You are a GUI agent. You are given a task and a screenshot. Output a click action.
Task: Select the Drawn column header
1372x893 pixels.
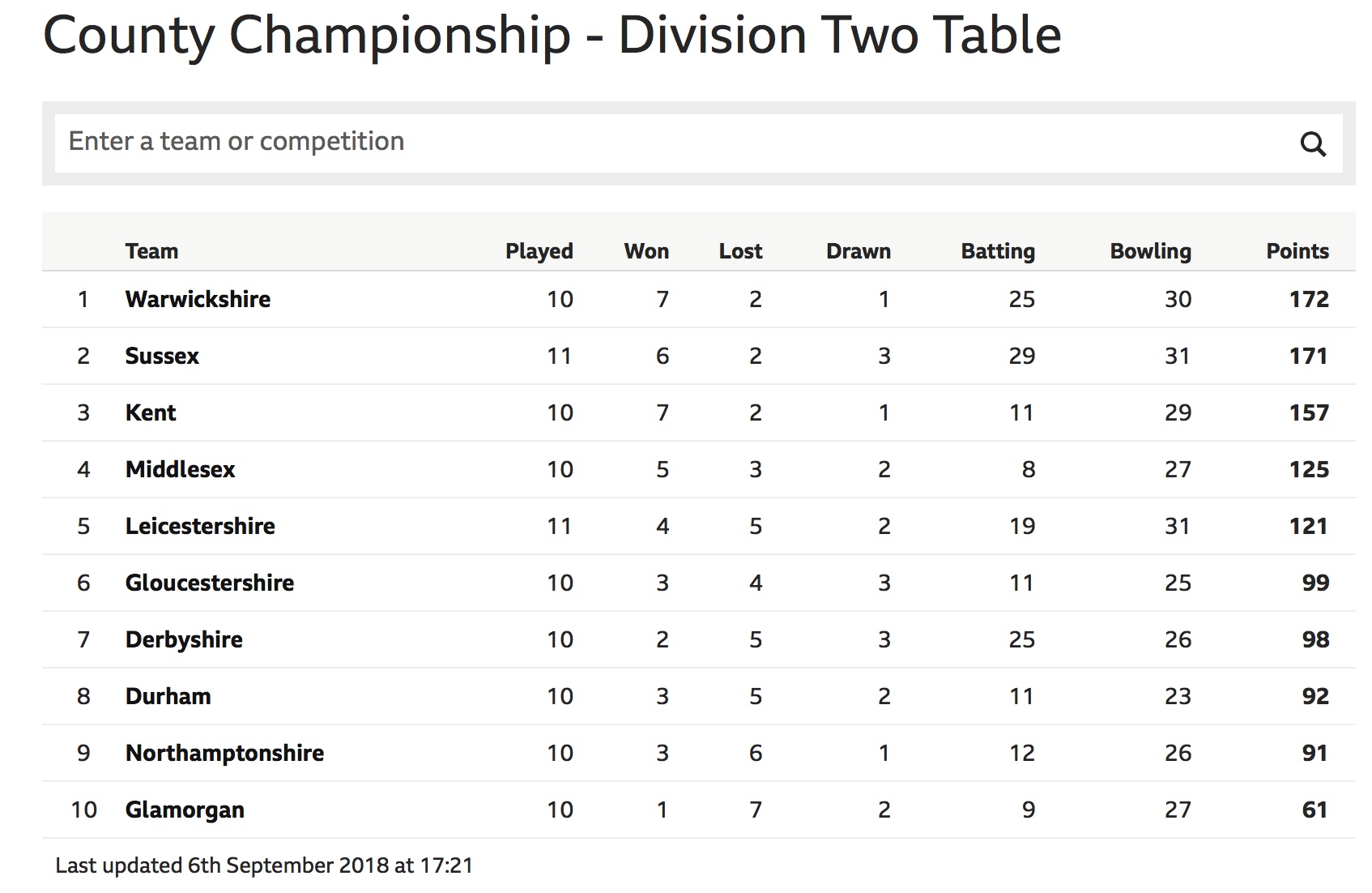pyautogui.click(x=859, y=251)
